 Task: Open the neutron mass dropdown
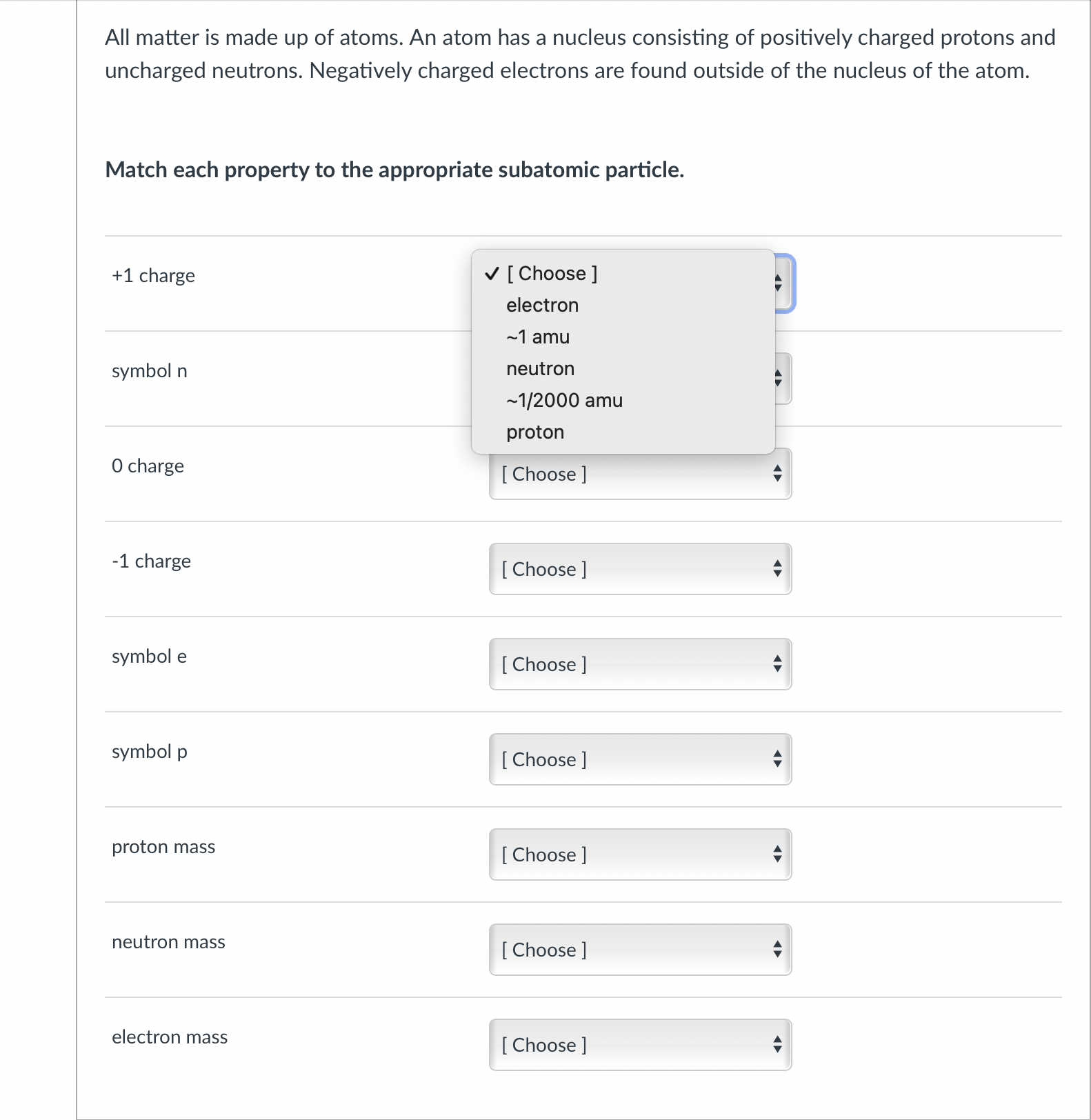pos(640,950)
